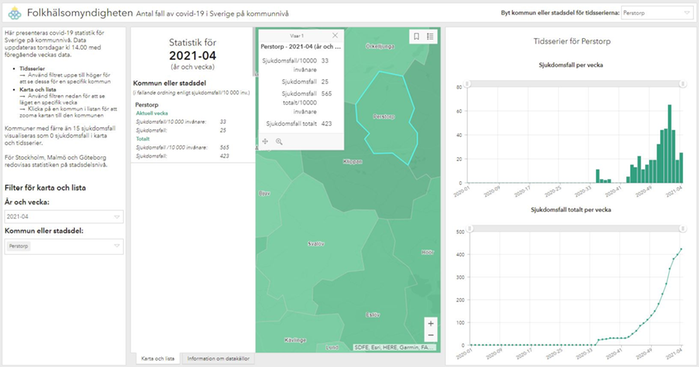Click the list panel scrollbar

coord(255,51)
